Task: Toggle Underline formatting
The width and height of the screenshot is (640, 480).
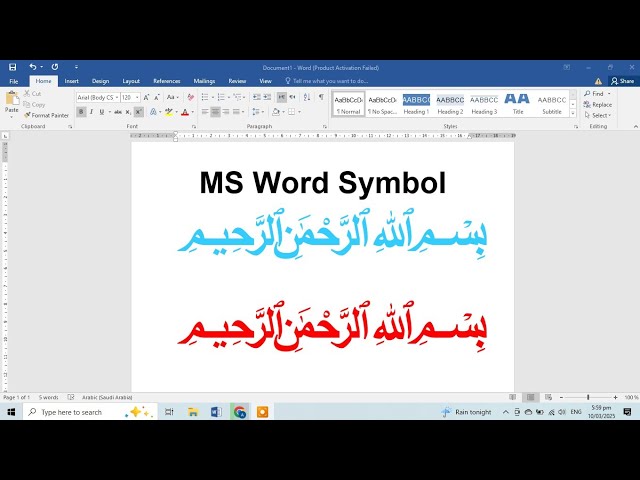Action: [x=102, y=112]
